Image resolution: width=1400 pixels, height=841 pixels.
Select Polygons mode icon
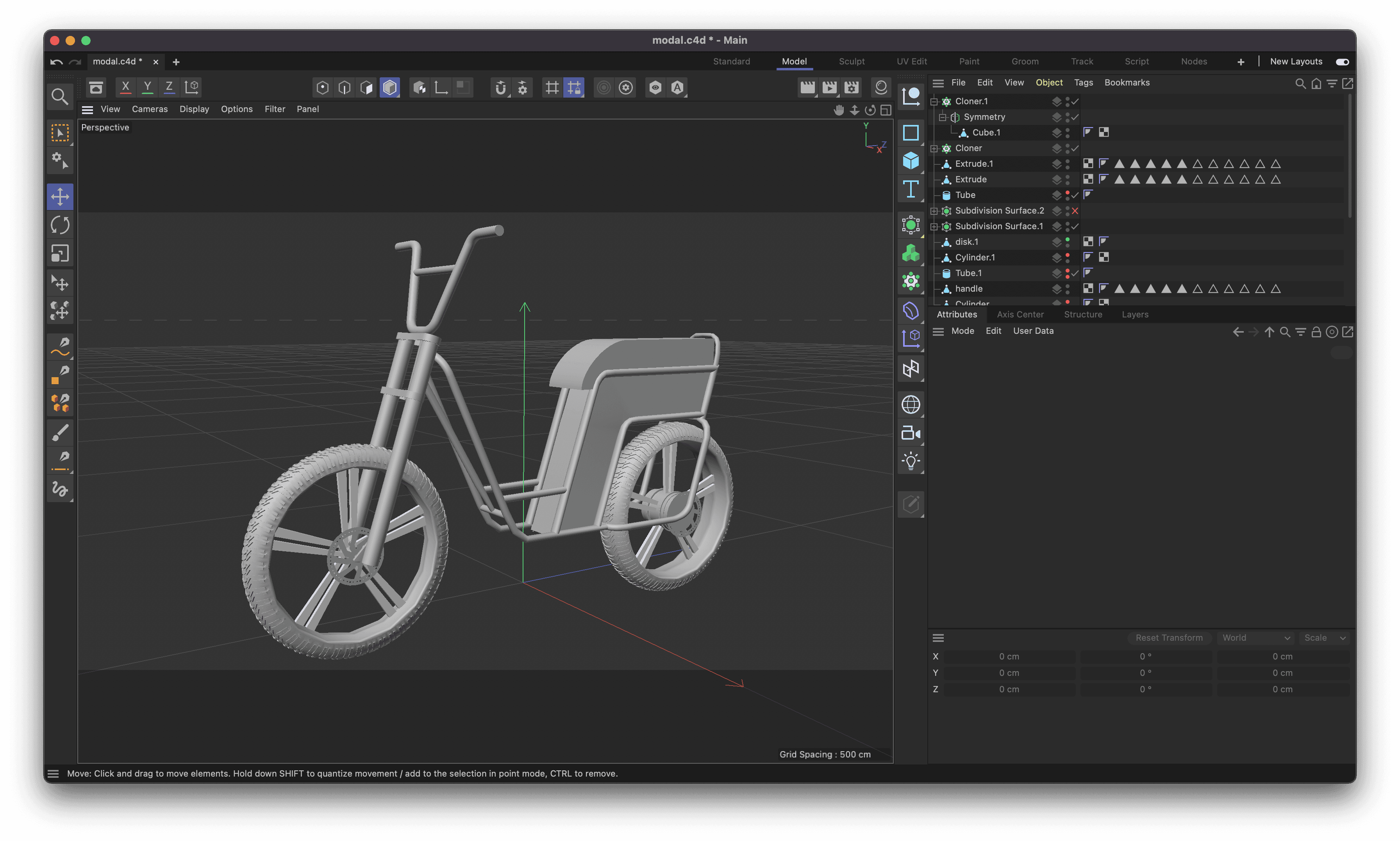coord(367,87)
